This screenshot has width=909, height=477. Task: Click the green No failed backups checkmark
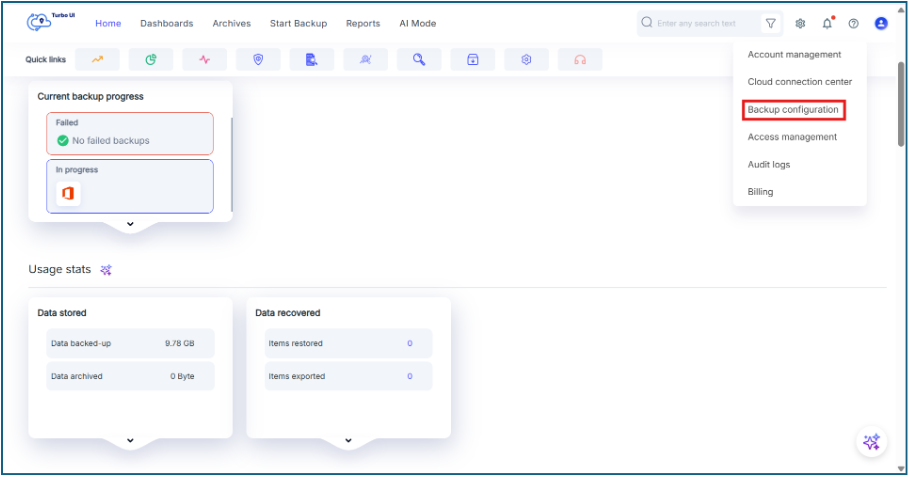coord(63,140)
